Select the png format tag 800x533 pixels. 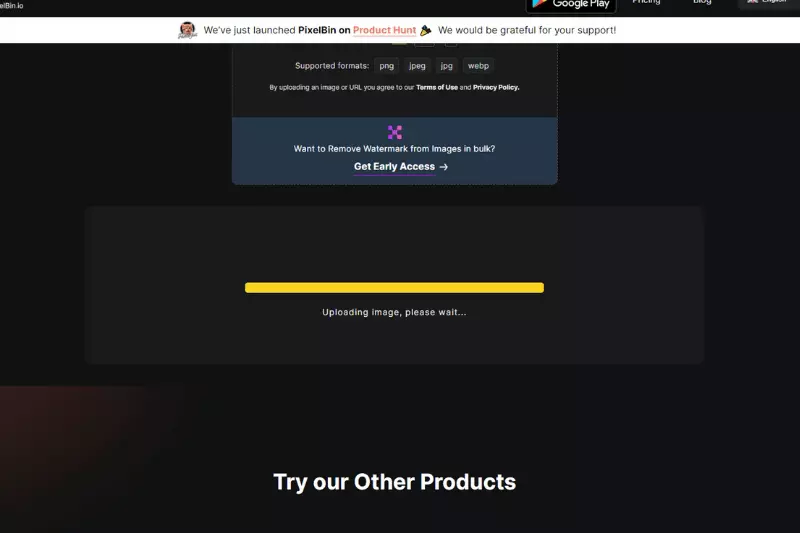386,66
